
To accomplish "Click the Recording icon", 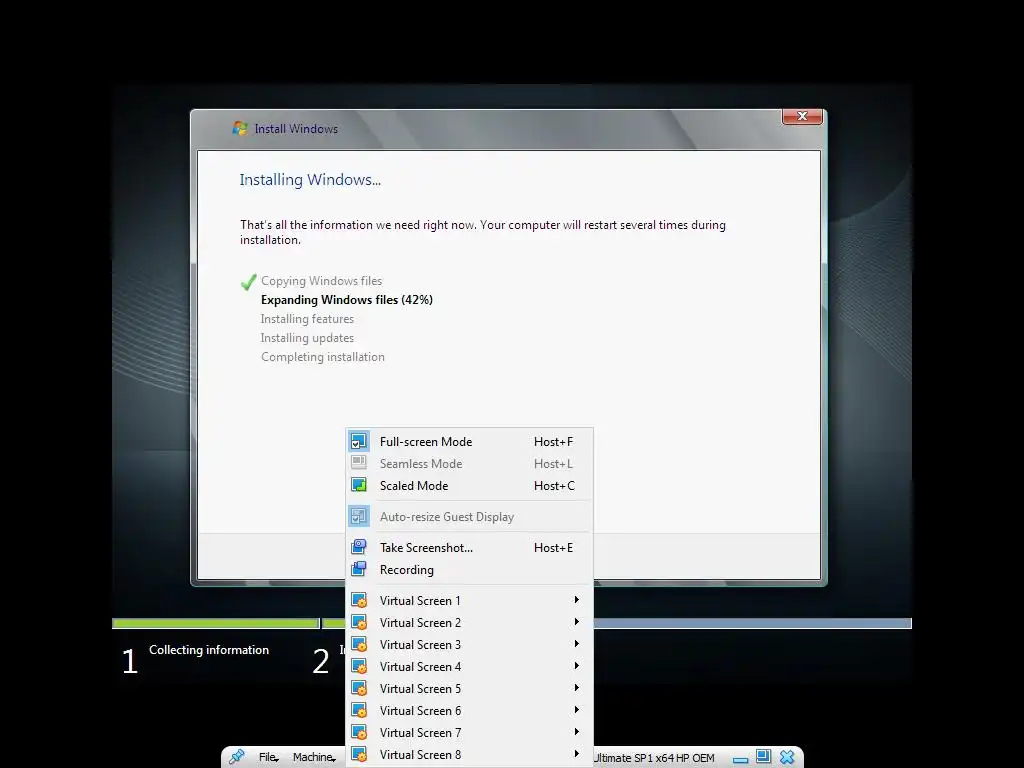I will (x=359, y=569).
